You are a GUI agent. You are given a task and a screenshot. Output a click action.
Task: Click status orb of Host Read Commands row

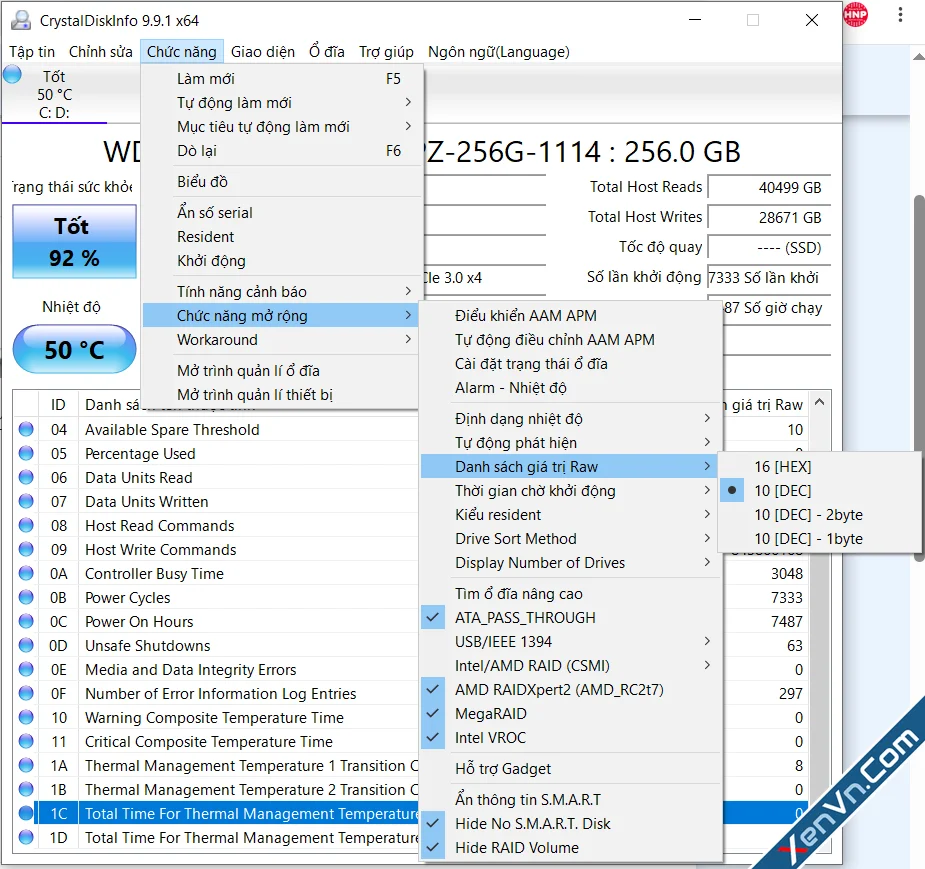click(26, 525)
